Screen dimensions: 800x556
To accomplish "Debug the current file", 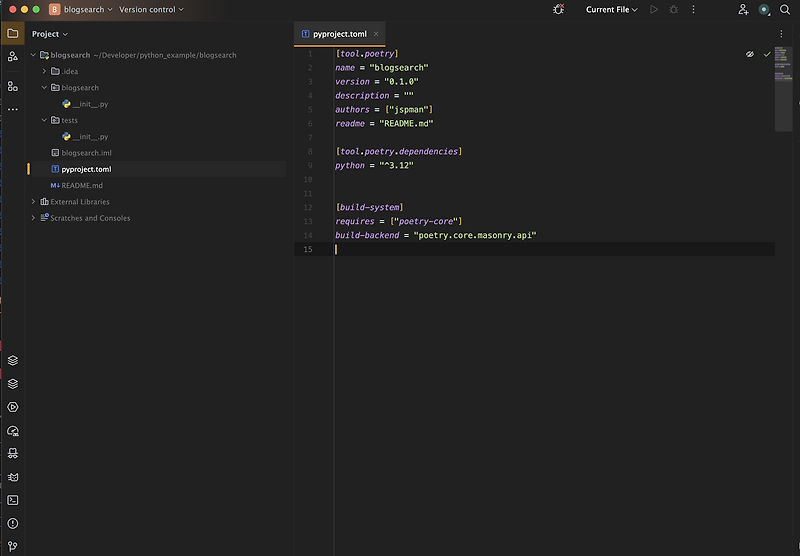I will 673,9.
